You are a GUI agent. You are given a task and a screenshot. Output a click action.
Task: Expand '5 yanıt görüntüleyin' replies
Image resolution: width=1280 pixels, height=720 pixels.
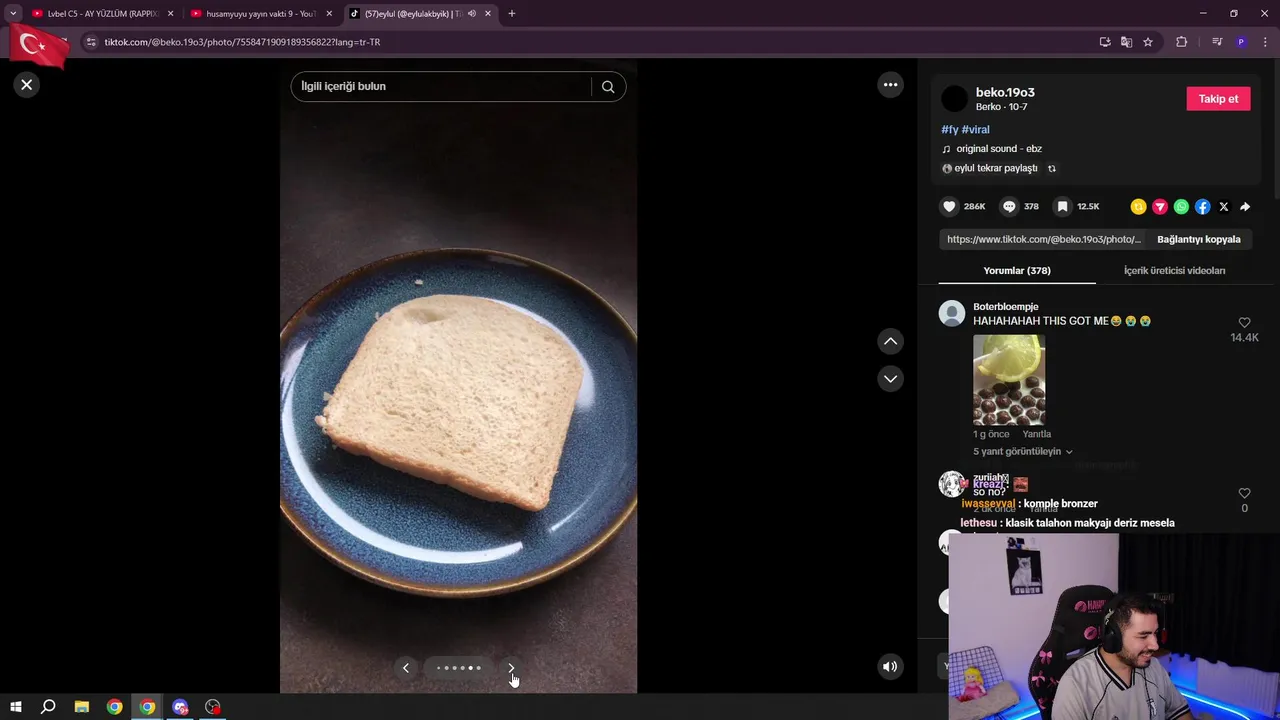[x=1023, y=452]
